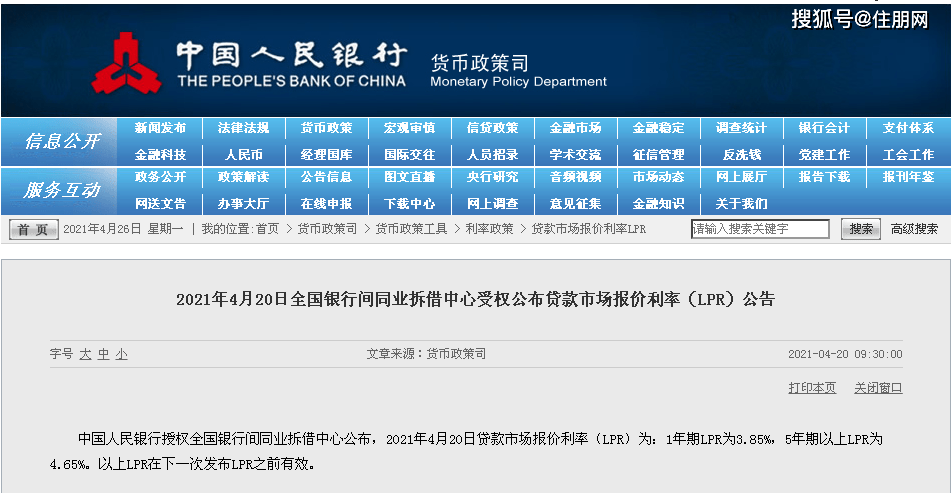The height and width of the screenshot is (493, 952).
Task: Click the LPR announcement title
Action: tap(476, 299)
